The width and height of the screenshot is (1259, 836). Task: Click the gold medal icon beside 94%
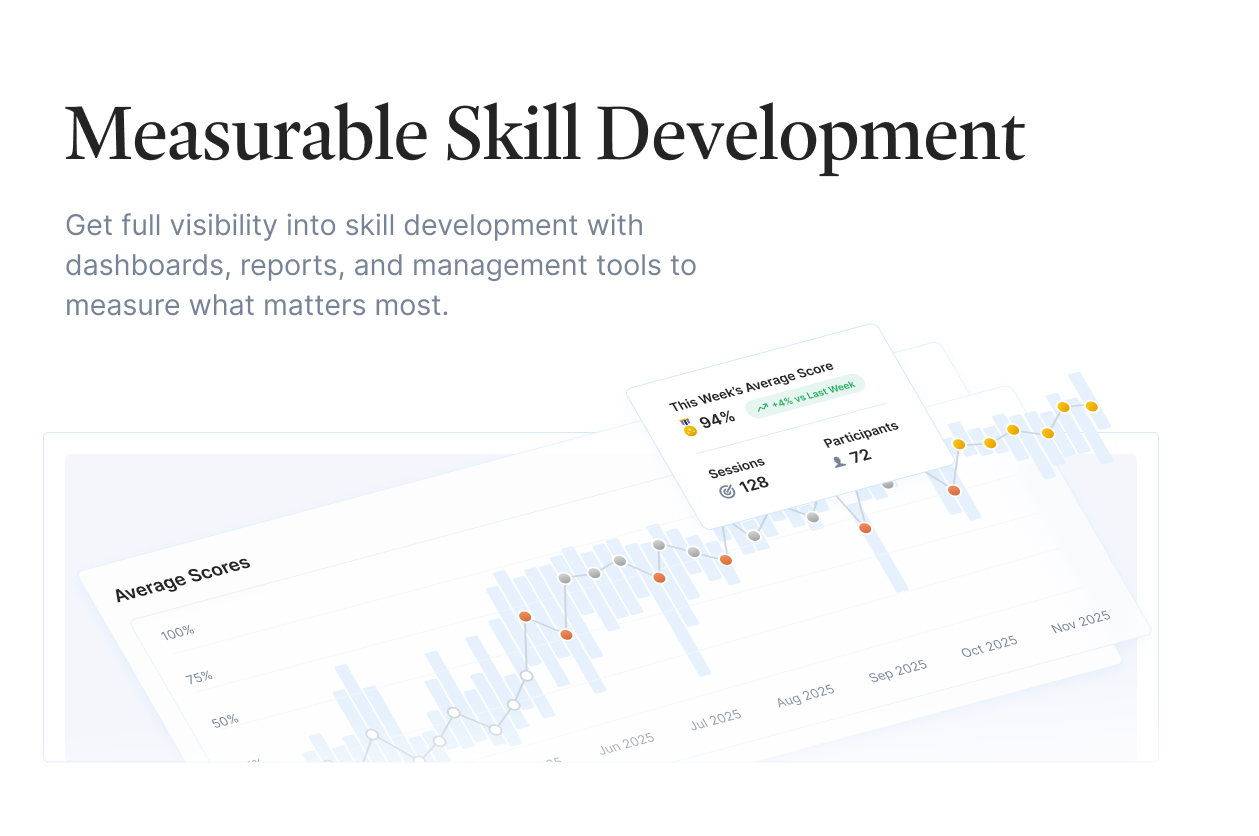[688, 427]
